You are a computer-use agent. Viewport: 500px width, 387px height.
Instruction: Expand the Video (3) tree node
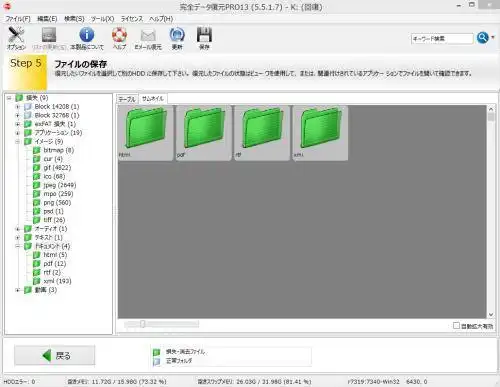click(x=18, y=290)
